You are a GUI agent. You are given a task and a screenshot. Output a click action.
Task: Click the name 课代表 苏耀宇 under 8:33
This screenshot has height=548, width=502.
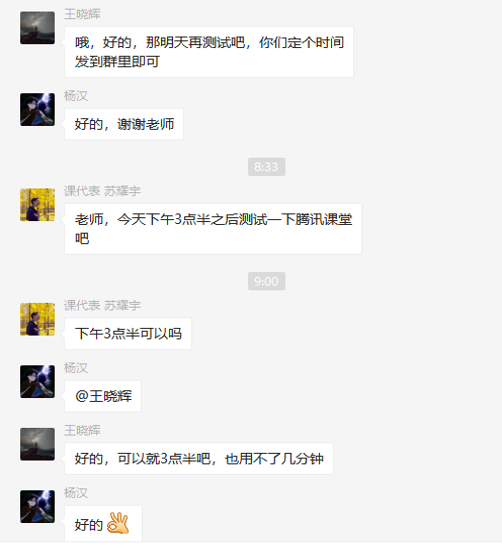(x=102, y=191)
